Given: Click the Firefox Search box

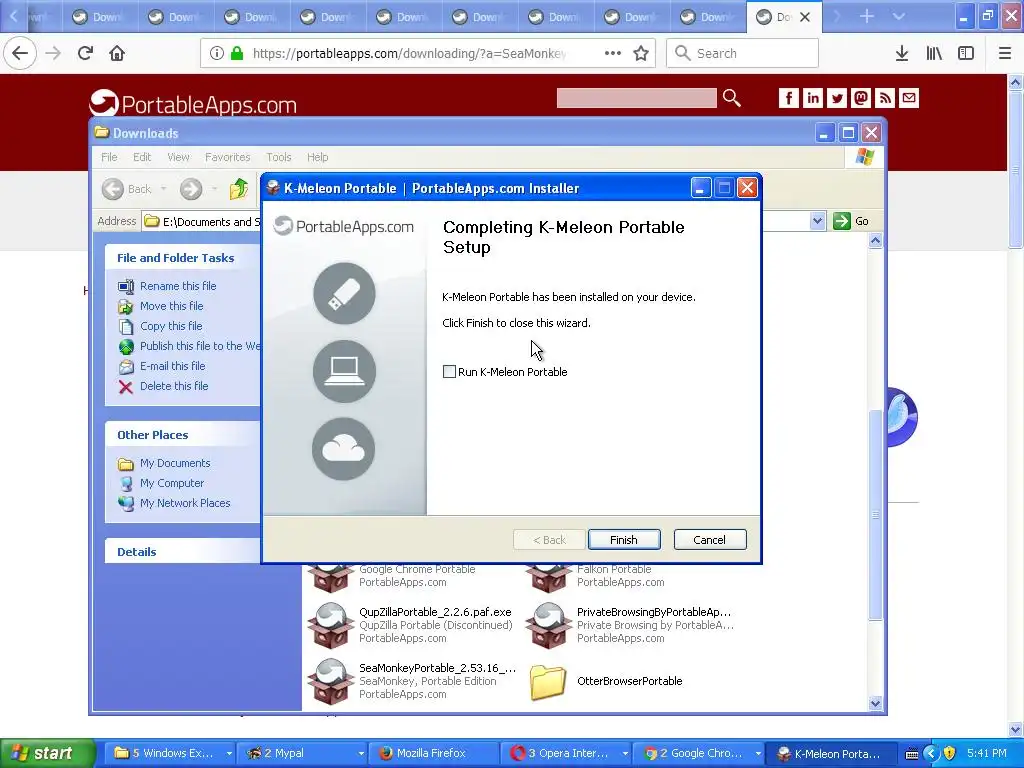Looking at the screenshot, I should tap(742, 53).
